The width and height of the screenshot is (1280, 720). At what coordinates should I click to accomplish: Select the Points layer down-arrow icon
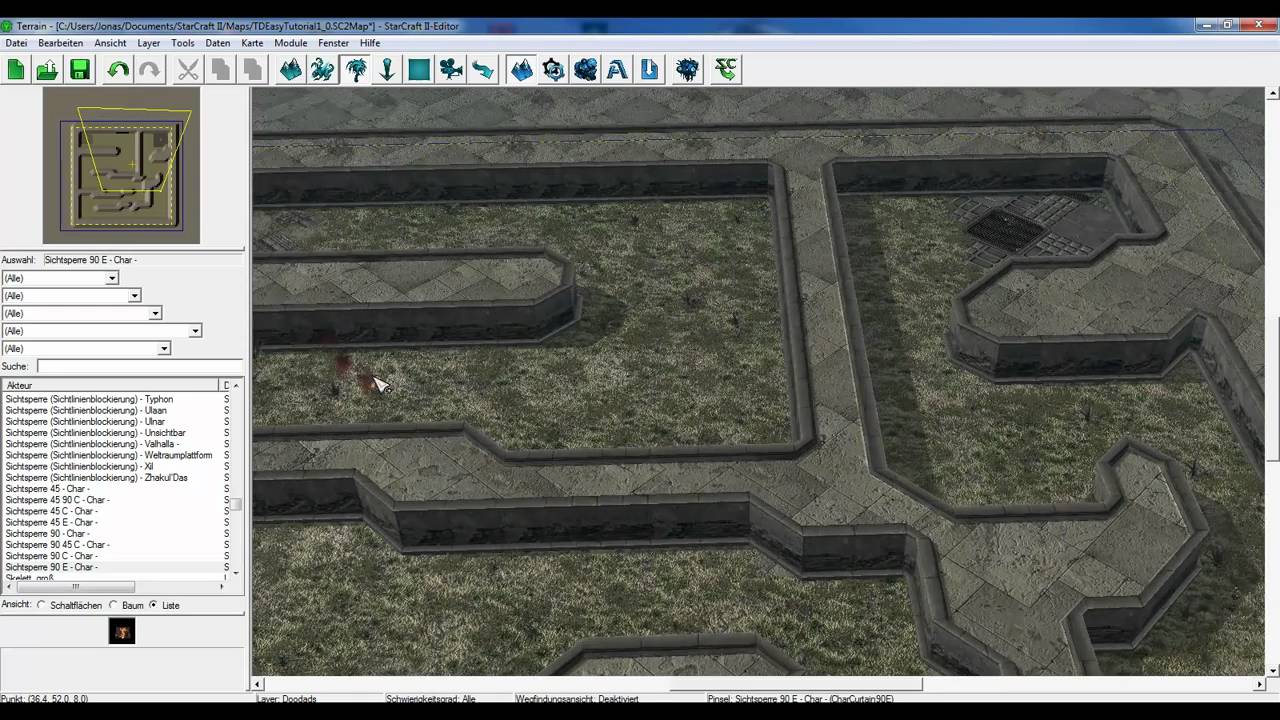[387, 69]
